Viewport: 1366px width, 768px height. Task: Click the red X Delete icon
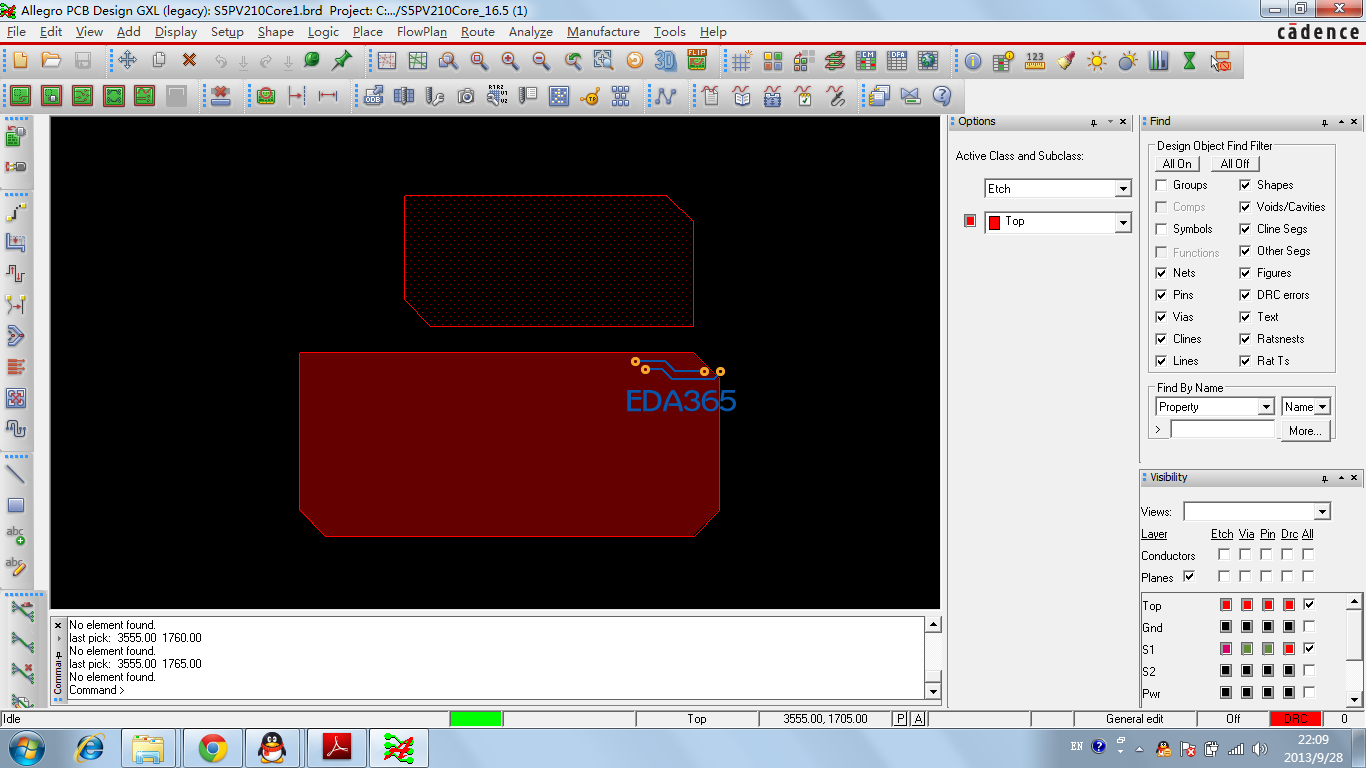click(x=189, y=61)
